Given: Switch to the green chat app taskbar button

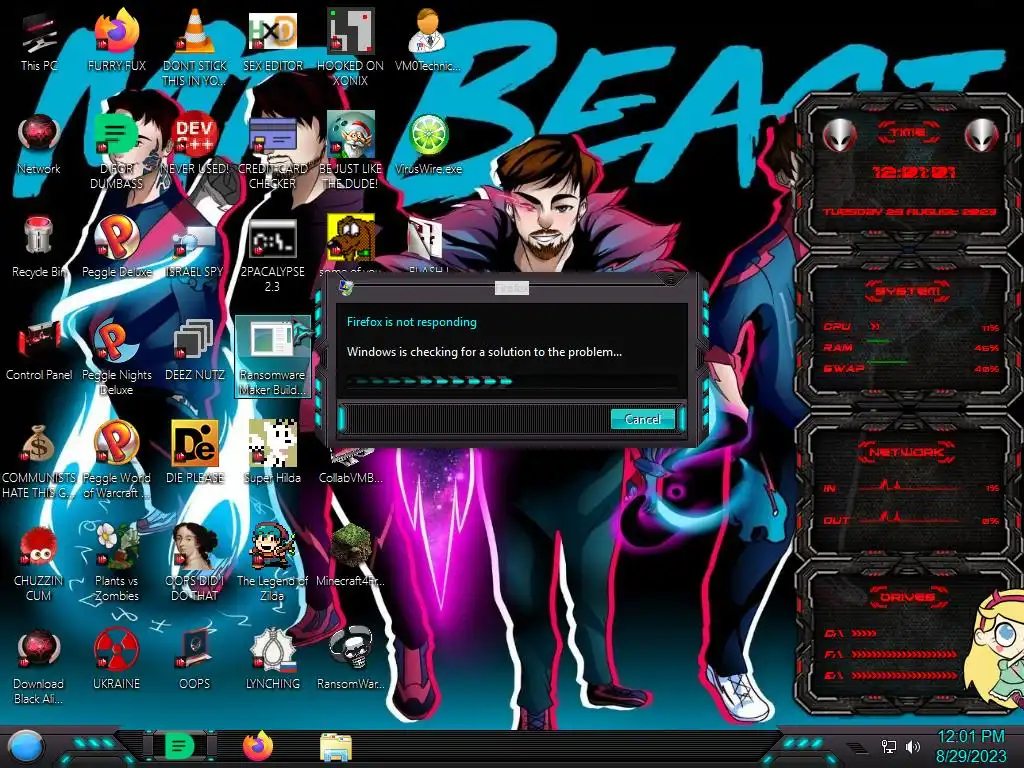Looking at the screenshot, I should [x=180, y=746].
